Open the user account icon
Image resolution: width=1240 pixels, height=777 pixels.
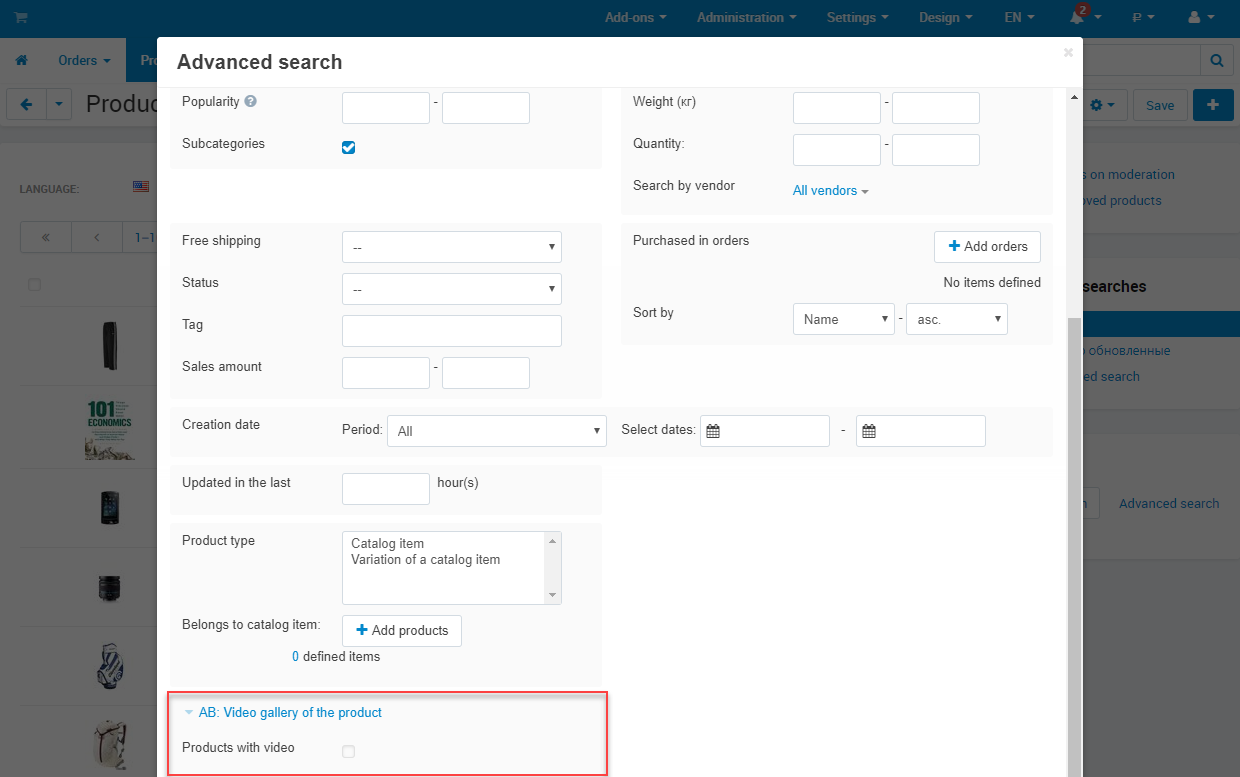point(1197,17)
